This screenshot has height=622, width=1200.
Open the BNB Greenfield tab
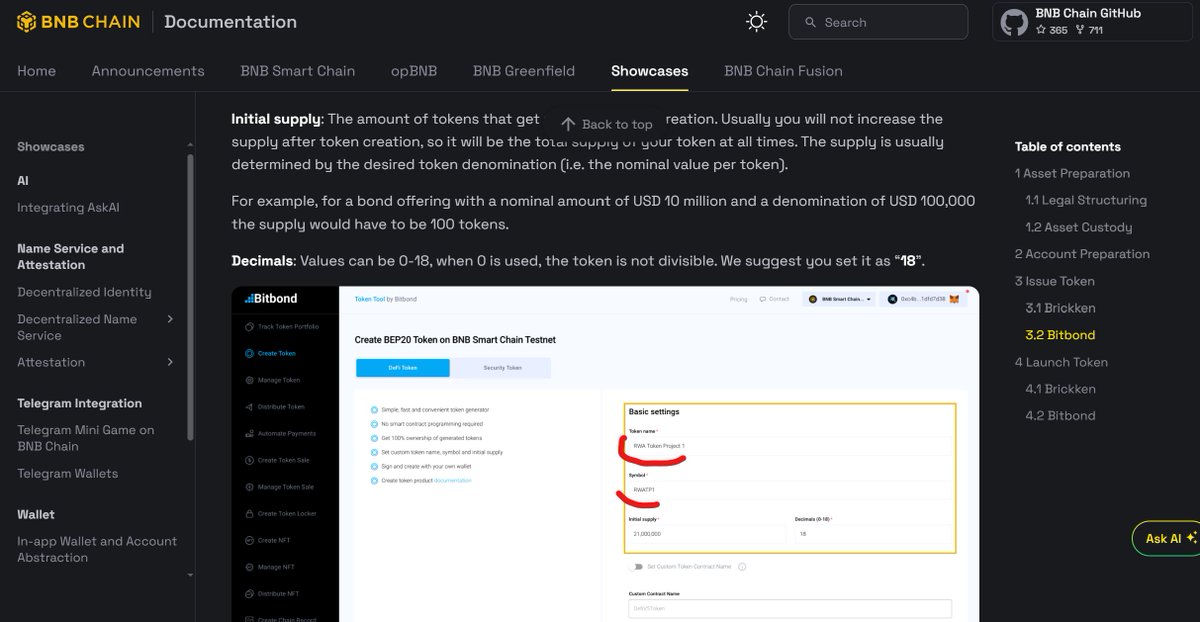(x=524, y=71)
